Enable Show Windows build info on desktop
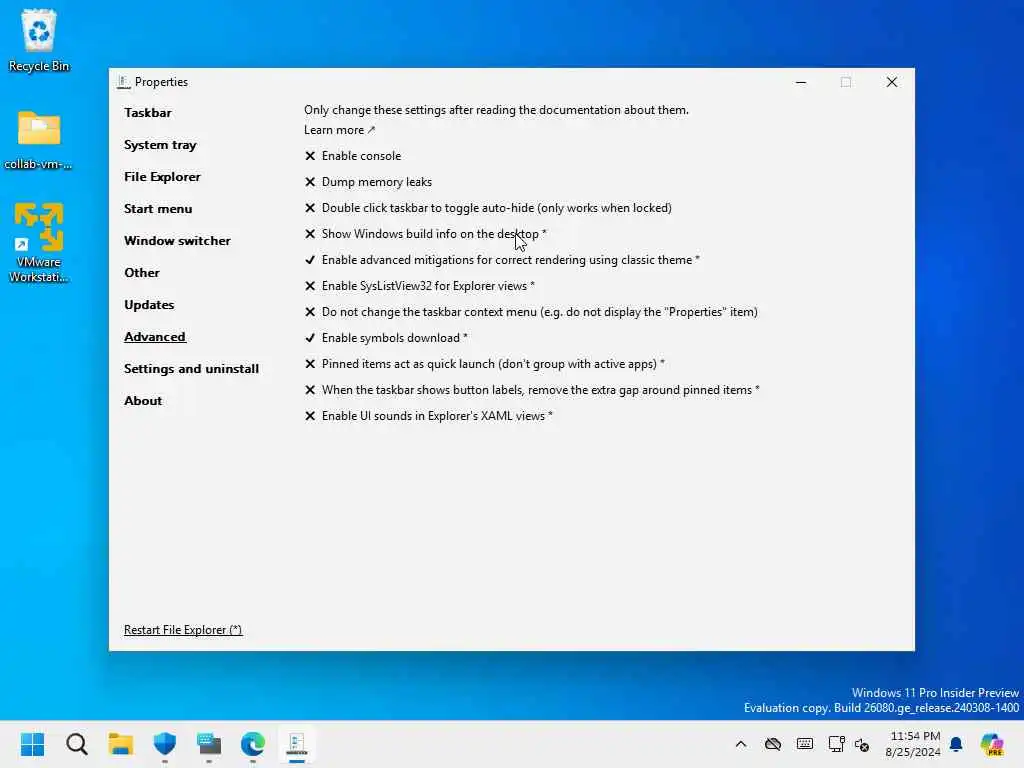Image resolution: width=1024 pixels, height=768 pixels. click(x=425, y=234)
